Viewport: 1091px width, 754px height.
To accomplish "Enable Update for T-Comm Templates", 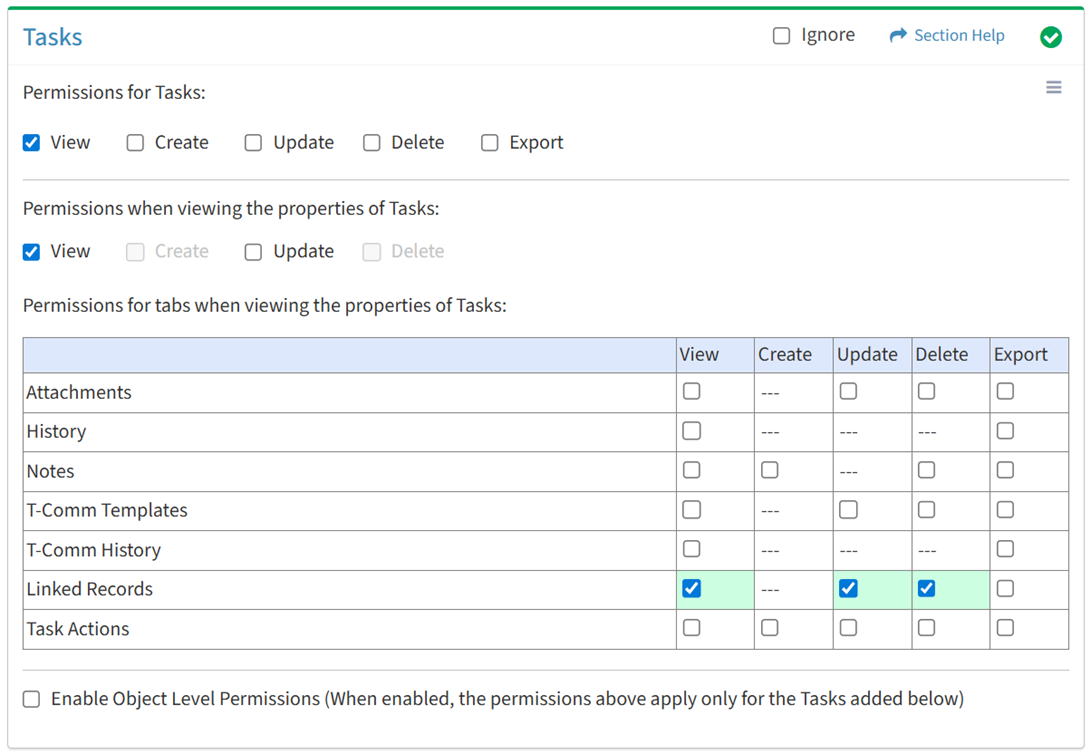I will (848, 510).
